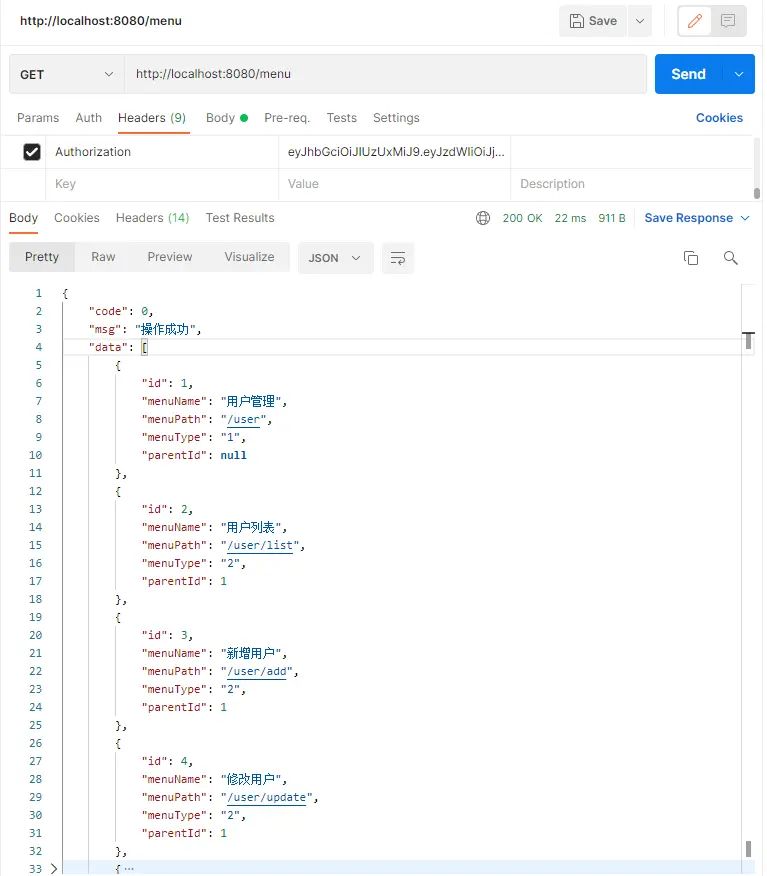This screenshot has width=767, height=876.
Task: Toggle the line wrap icon
Action: [x=397, y=258]
